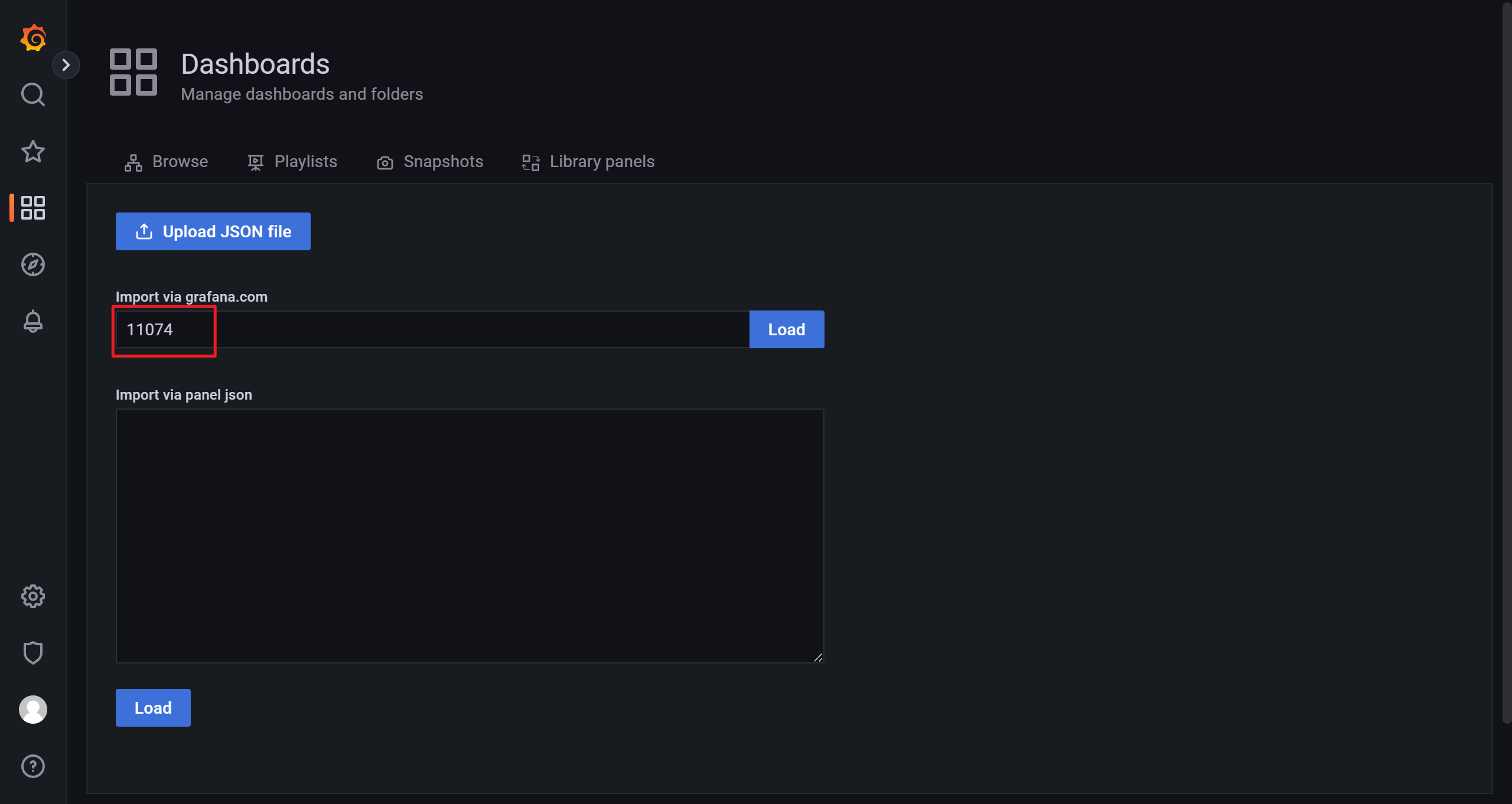
Task: Open starred dashboards icon
Action: [x=33, y=151]
